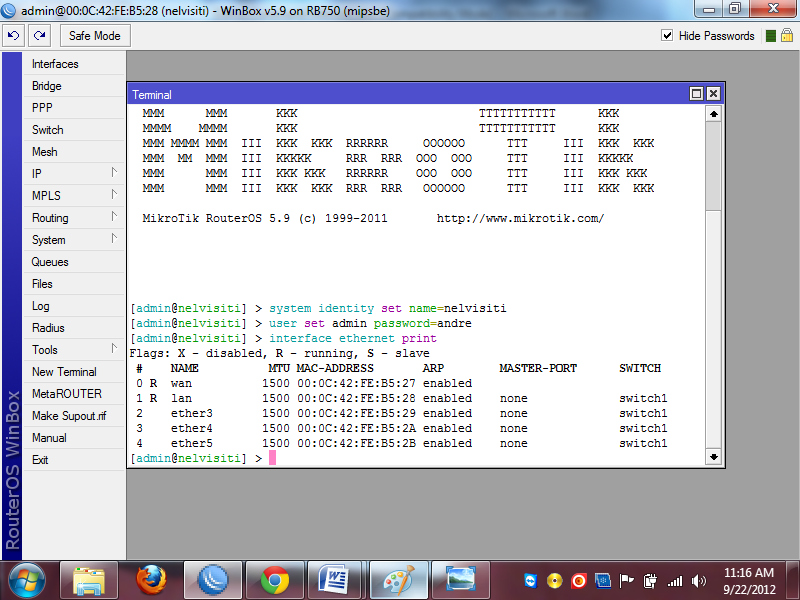
Task: Open a New Terminal
Action: (74, 371)
